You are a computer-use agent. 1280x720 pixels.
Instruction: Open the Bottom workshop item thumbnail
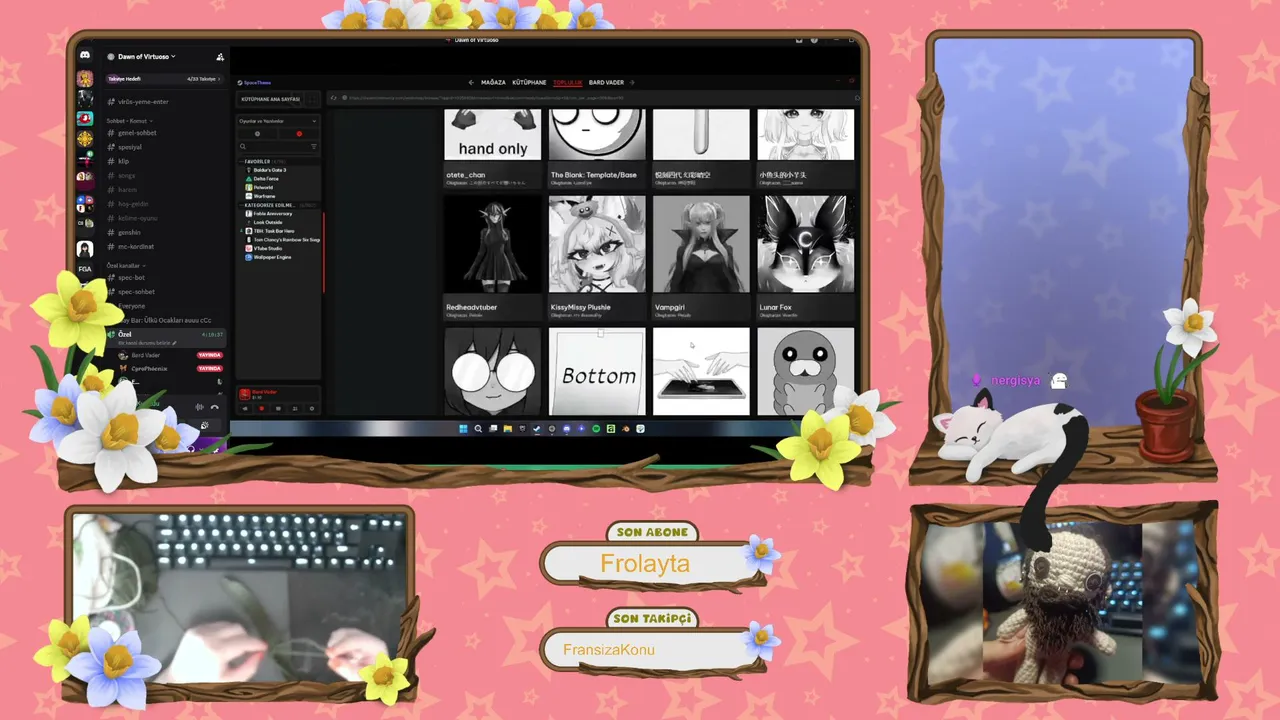pos(597,372)
